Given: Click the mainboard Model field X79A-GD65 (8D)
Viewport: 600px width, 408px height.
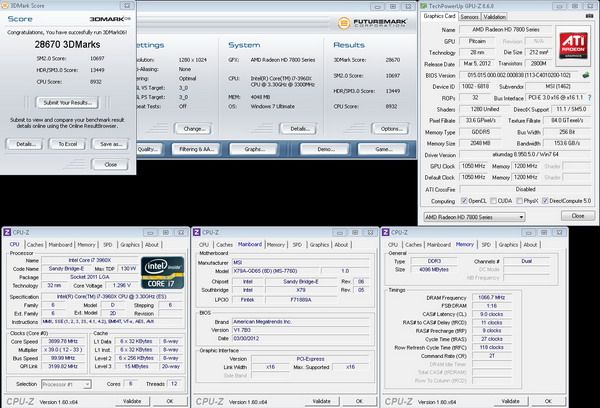Looking at the screenshot, I should (x=276, y=271).
